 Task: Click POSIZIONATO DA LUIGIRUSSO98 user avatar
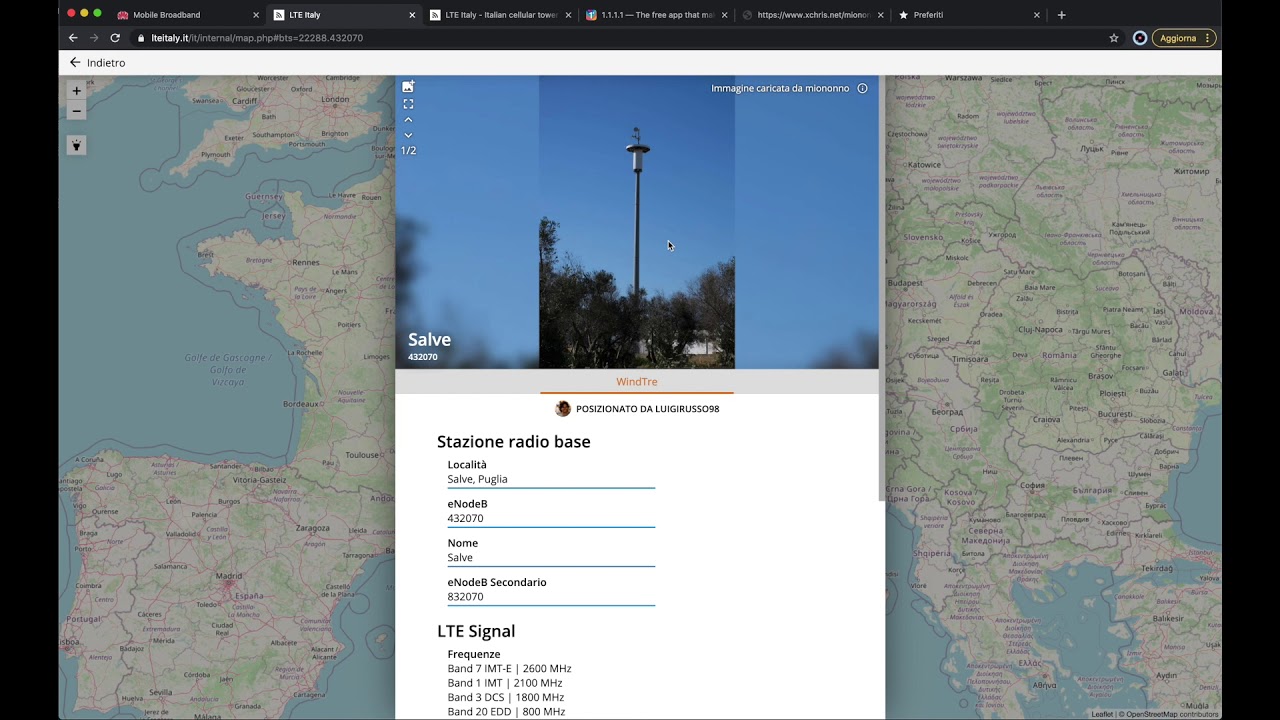[563, 408]
